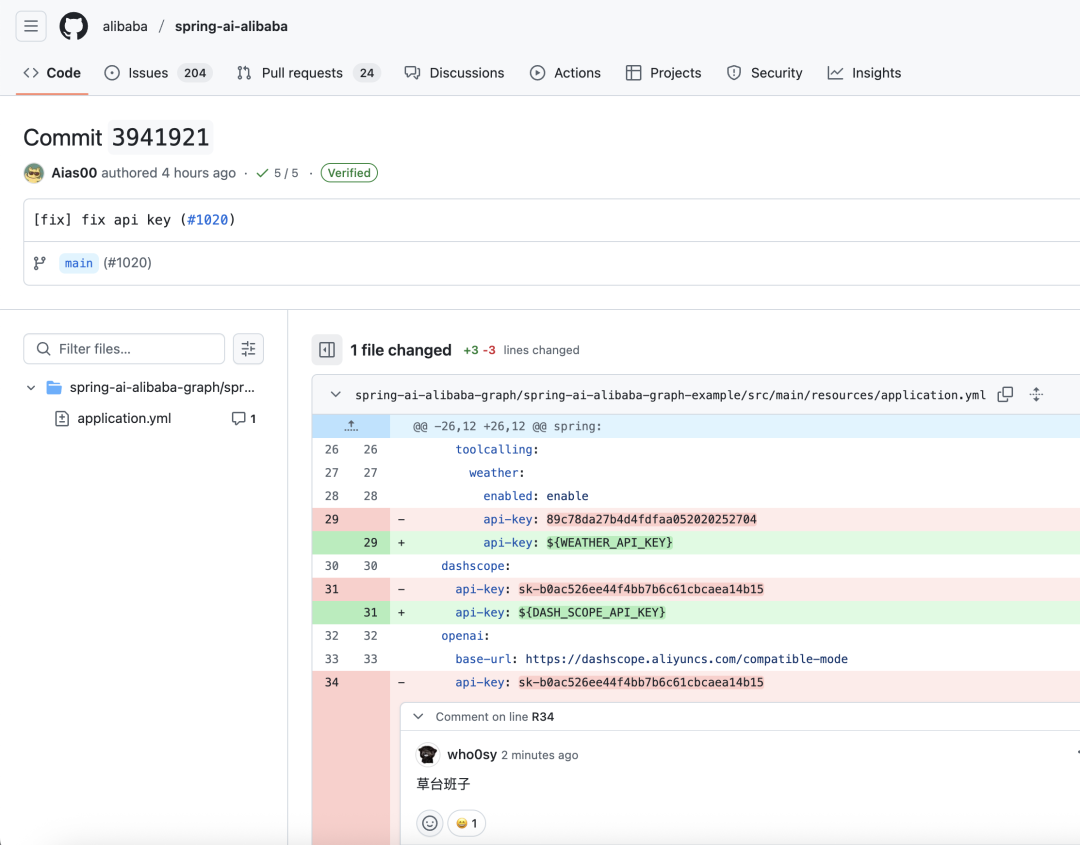Open the who0sy user profile link
Screen dimensions: 1080x845
tap(472, 755)
